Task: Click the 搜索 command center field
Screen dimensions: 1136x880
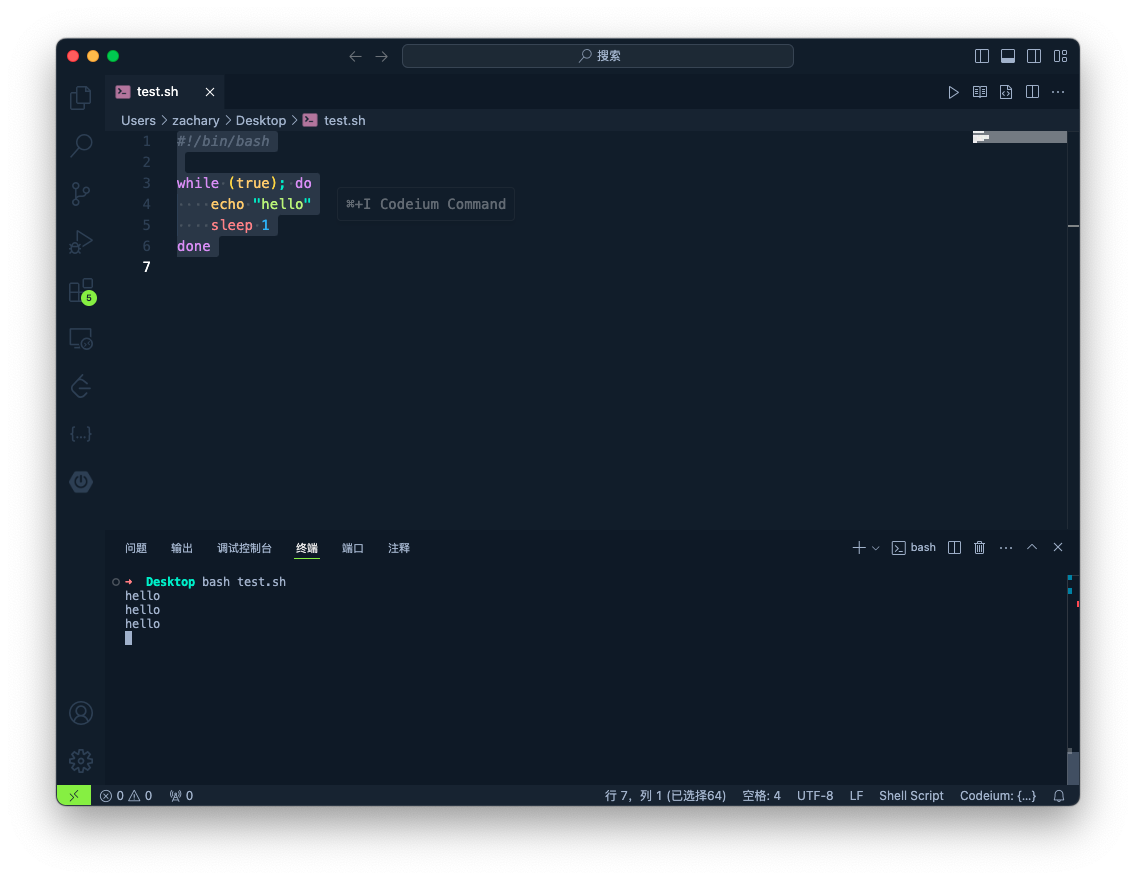Action: click(x=598, y=56)
